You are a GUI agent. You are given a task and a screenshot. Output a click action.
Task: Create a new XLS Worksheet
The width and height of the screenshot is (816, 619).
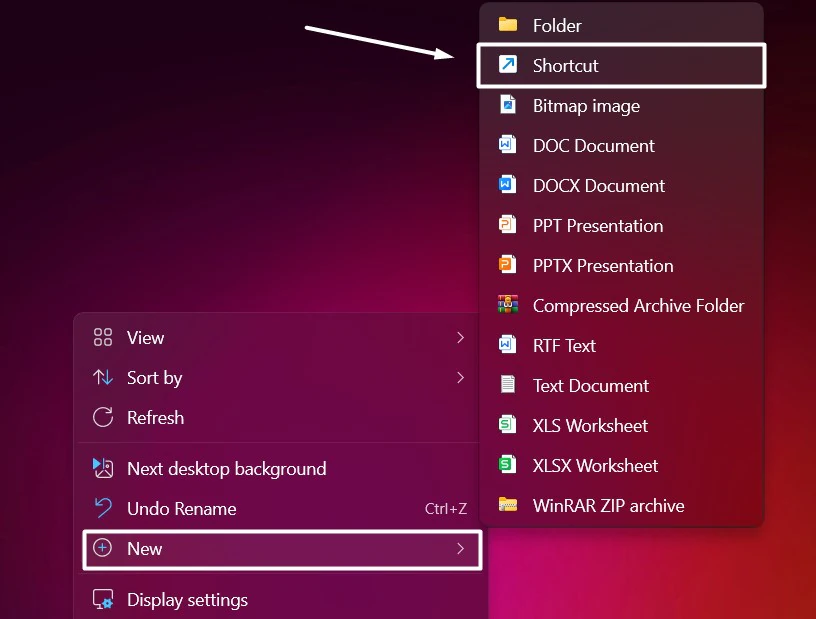click(x=621, y=426)
